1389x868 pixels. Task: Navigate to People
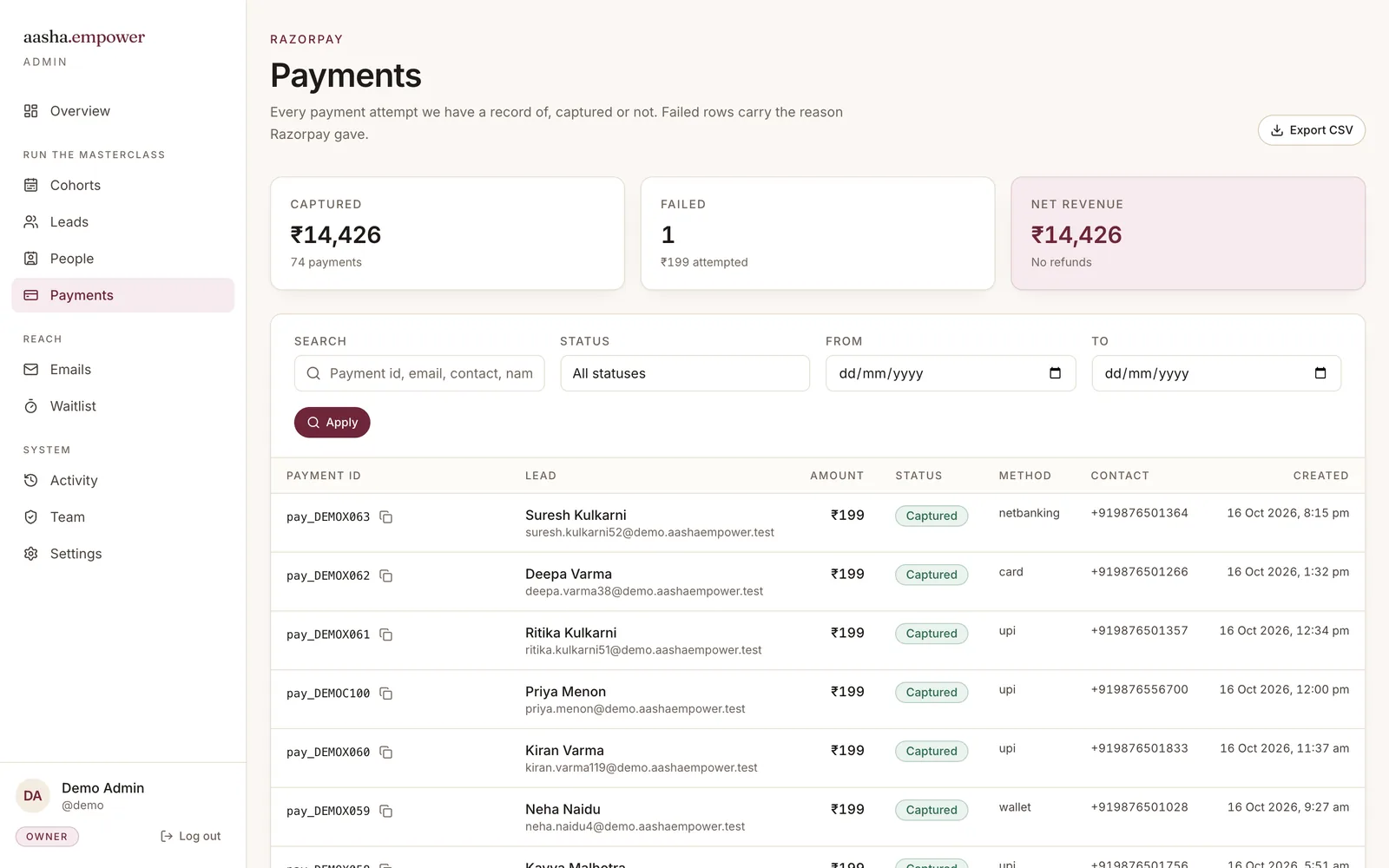tap(123, 259)
